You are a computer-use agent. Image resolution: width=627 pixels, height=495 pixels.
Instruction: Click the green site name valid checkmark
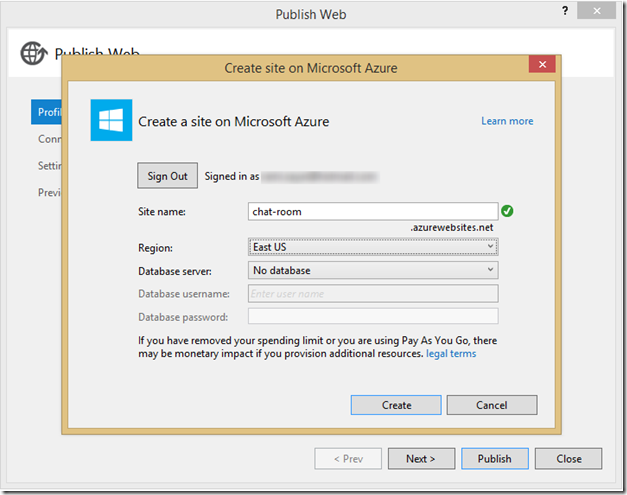tap(507, 211)
